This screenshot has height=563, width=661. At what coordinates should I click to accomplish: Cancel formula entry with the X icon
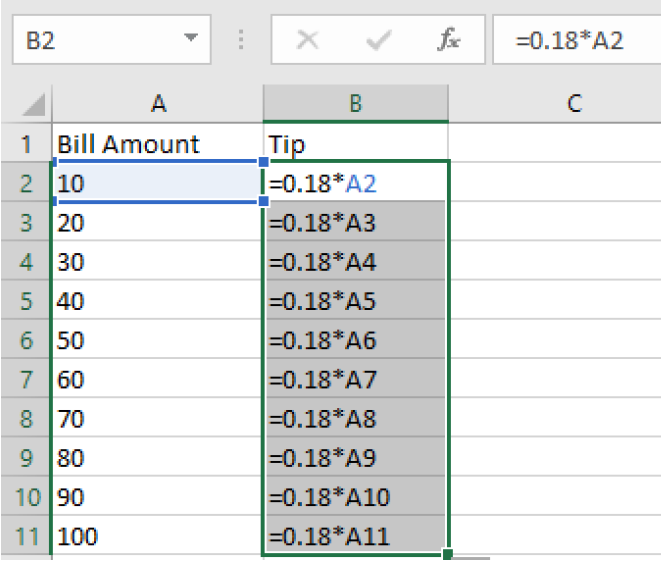click(x=307, y=40)
